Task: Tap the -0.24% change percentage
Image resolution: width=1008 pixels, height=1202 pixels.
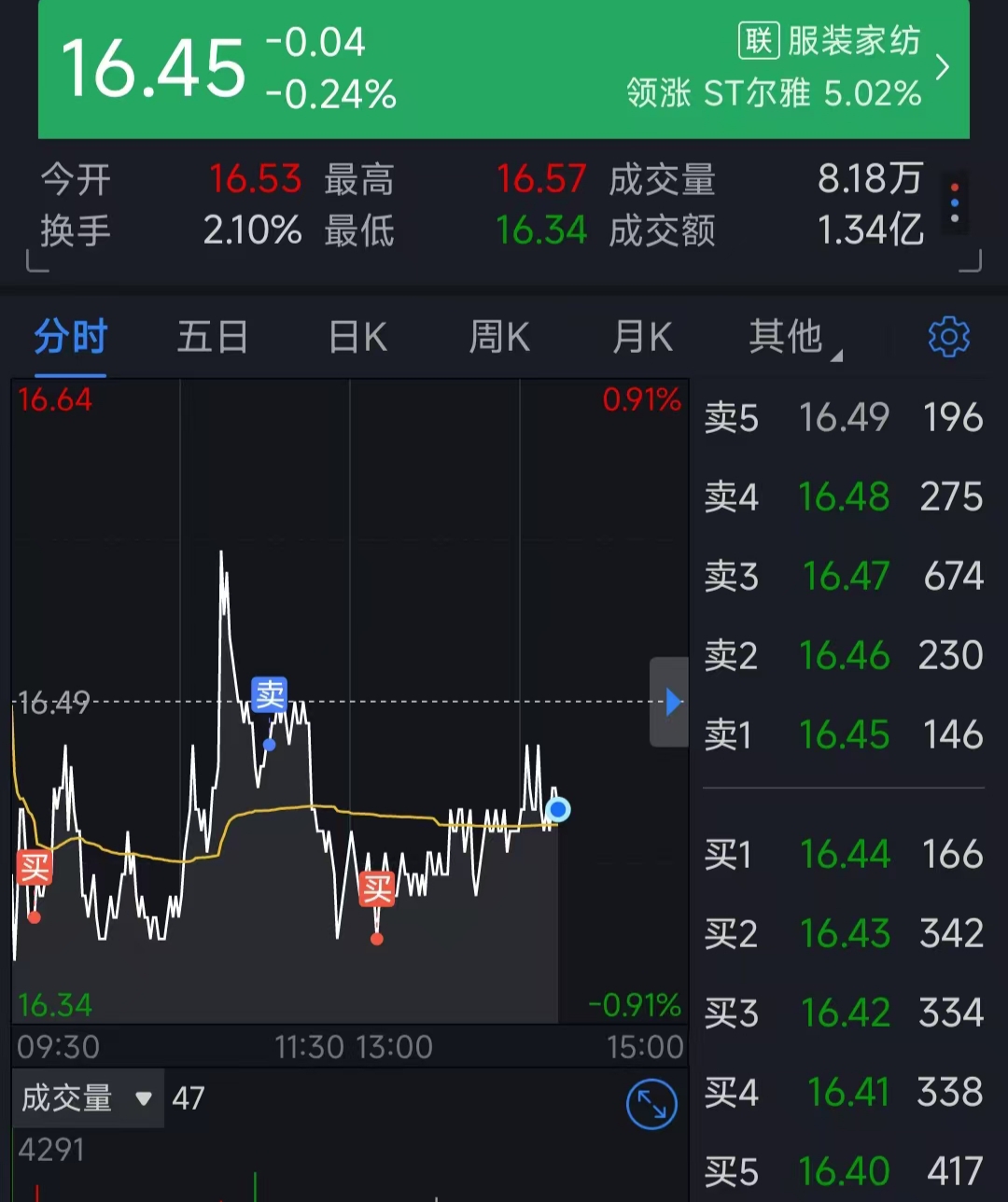Action: 331,95
